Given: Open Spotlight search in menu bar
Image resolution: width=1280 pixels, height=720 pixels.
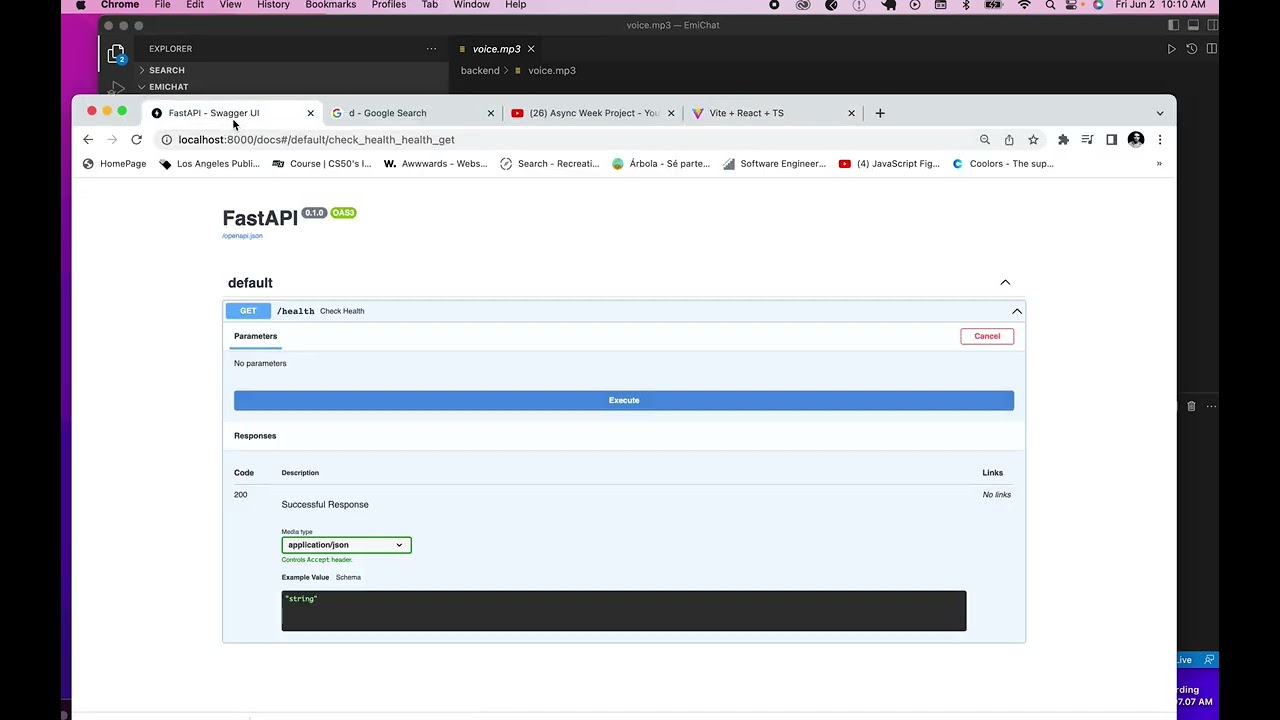Looking at the screenshot, I should [1050, 5].
